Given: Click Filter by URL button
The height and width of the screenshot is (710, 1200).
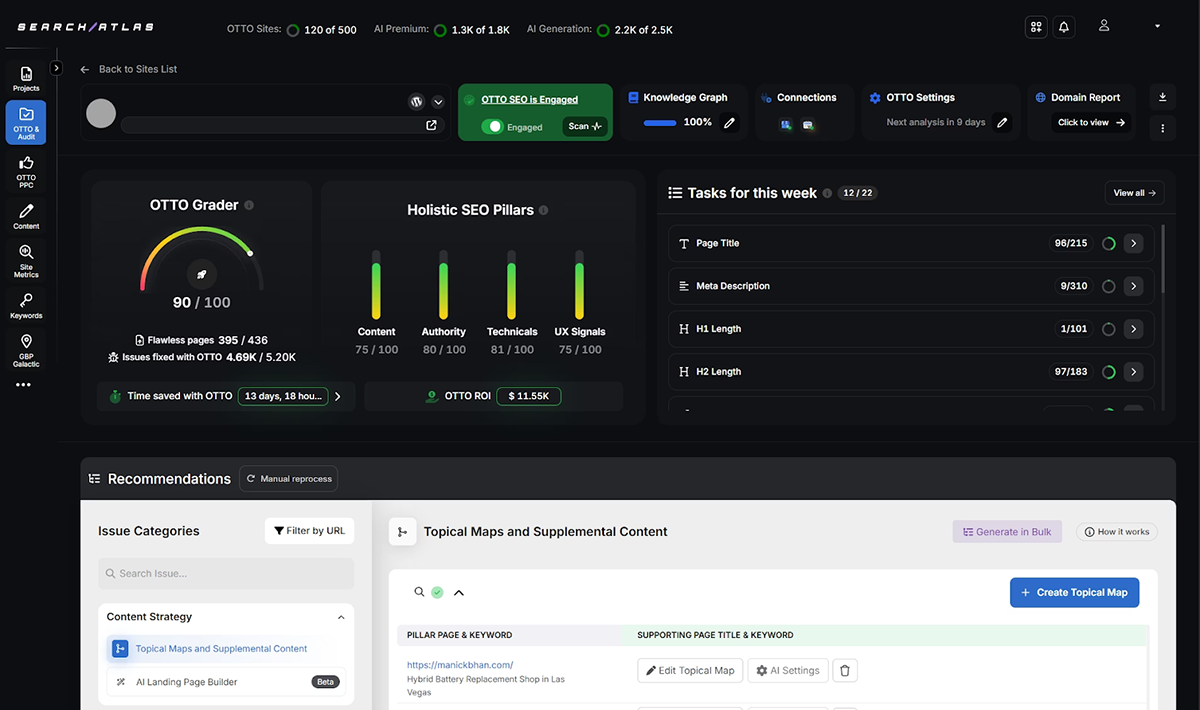Looking at the screenshot, I should [x=309, y=531].
